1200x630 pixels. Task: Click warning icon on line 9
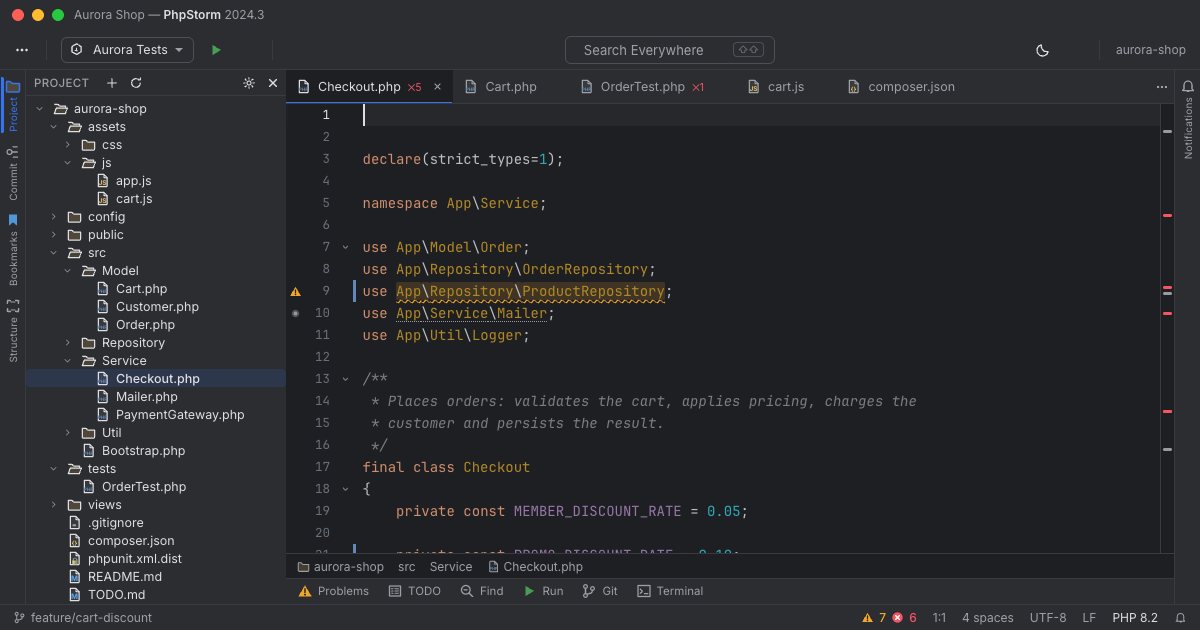pos(295,292)
